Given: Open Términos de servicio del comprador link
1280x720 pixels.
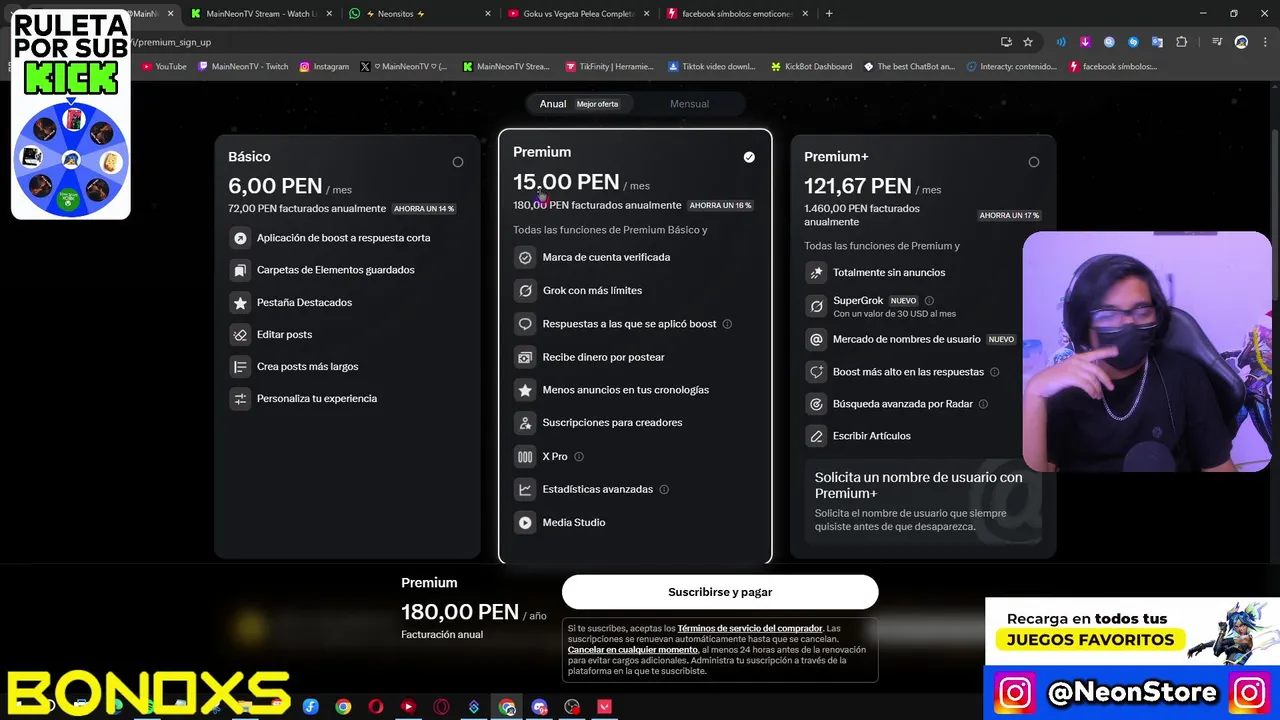Looking at the screenshot, I should tap(750, 628).
